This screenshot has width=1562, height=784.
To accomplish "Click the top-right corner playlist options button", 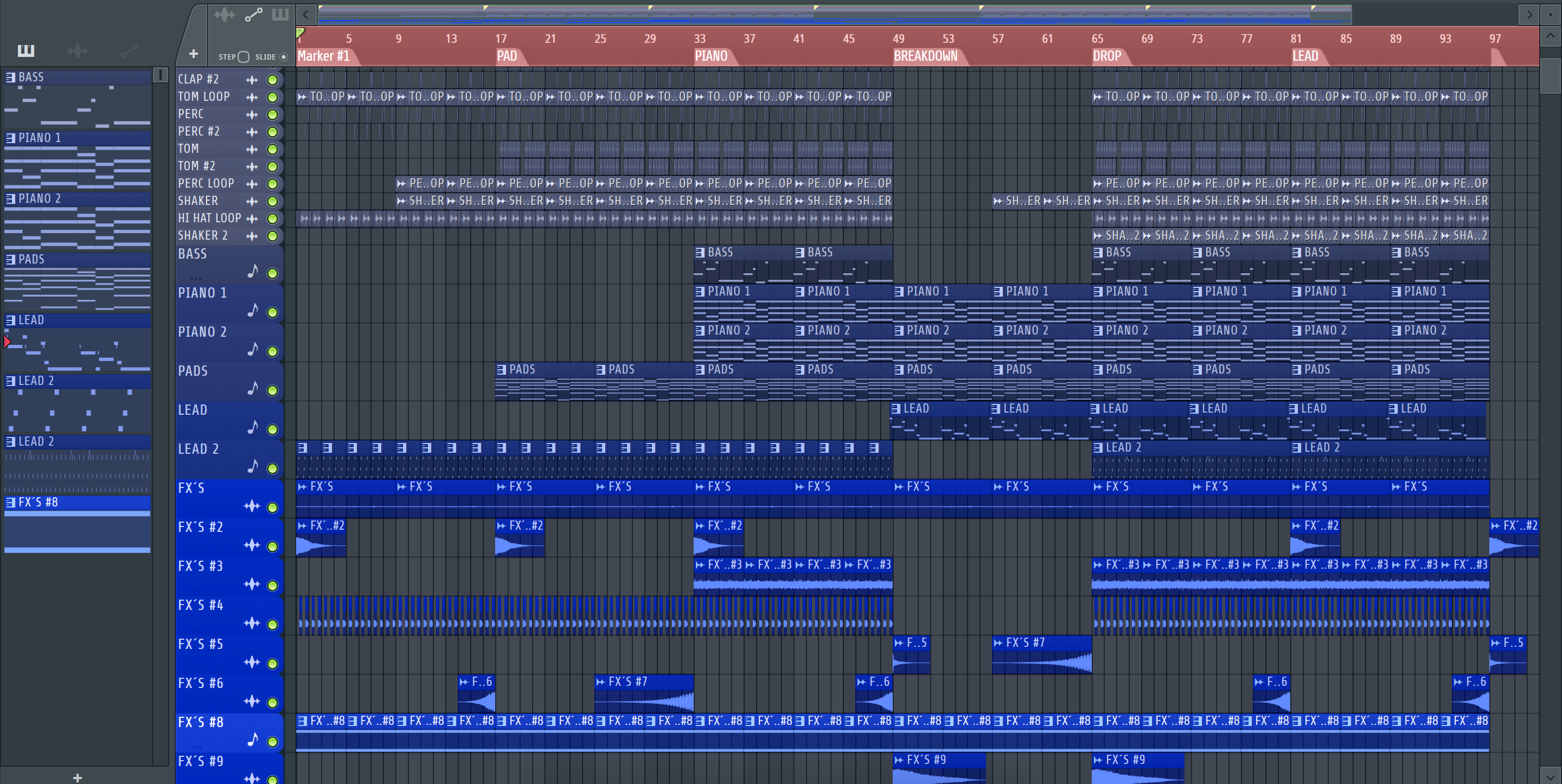I will coord(1551,14).
